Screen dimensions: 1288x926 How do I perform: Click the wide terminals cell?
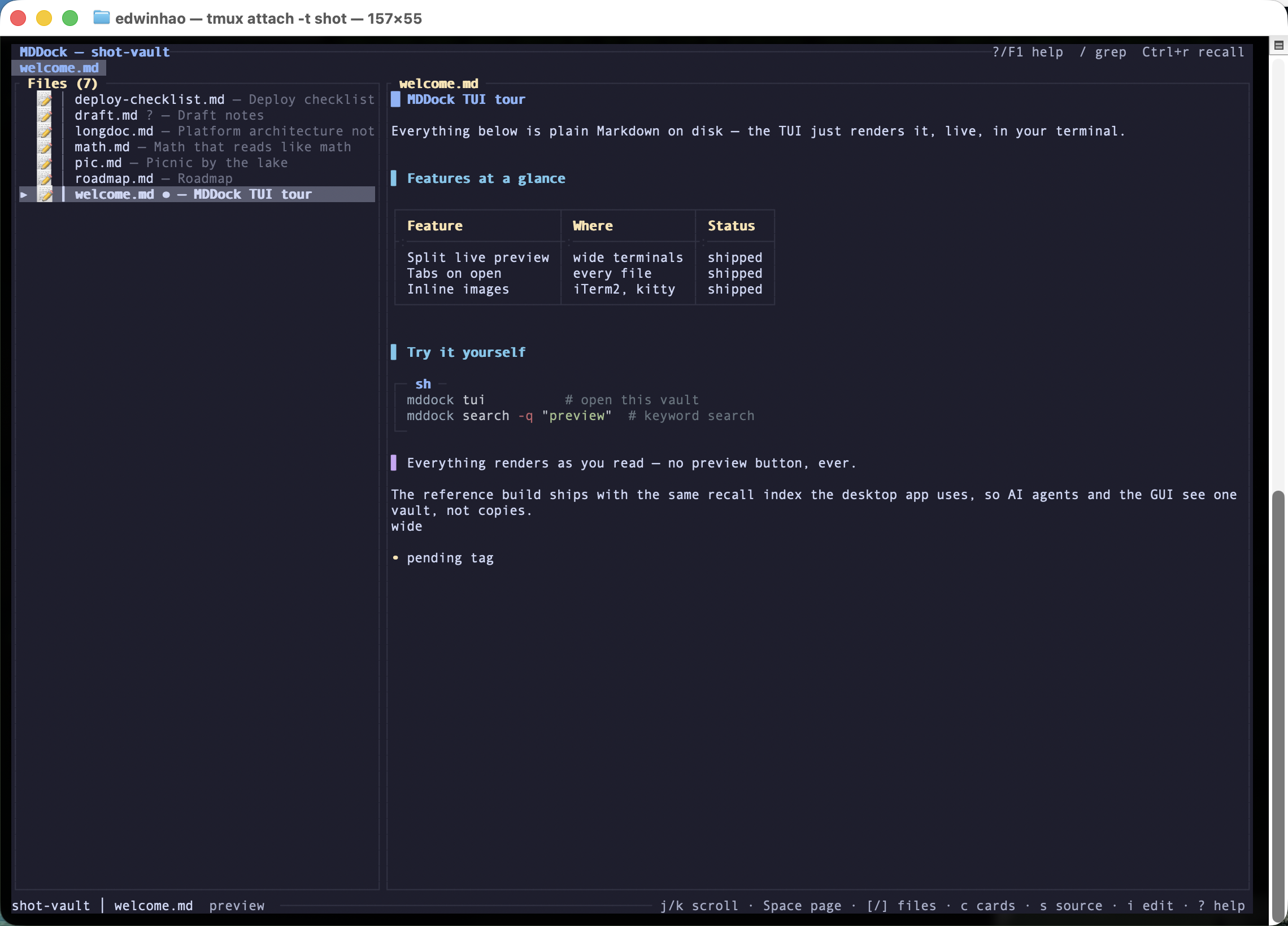[628, 258]
